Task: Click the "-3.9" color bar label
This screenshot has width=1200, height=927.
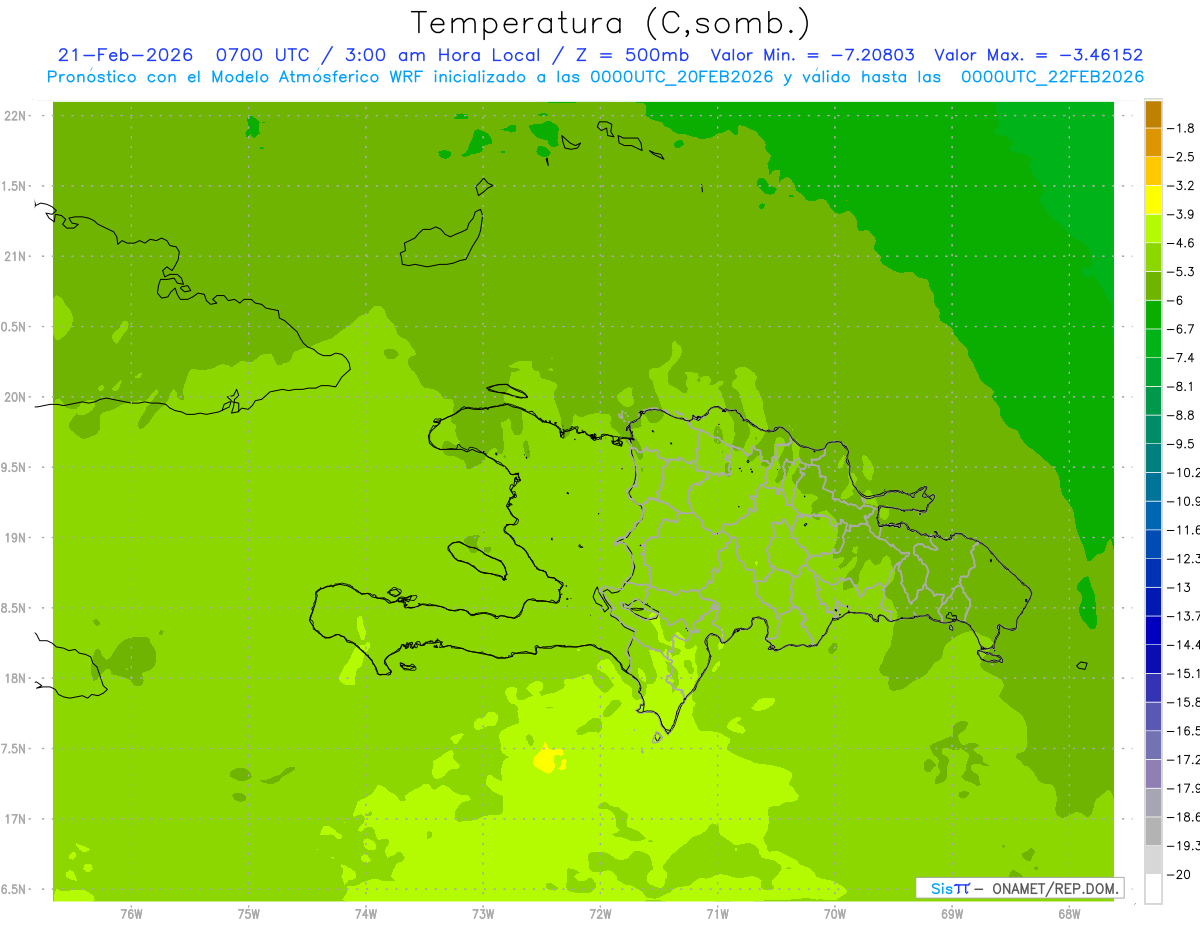Action: pos(1182,214)
